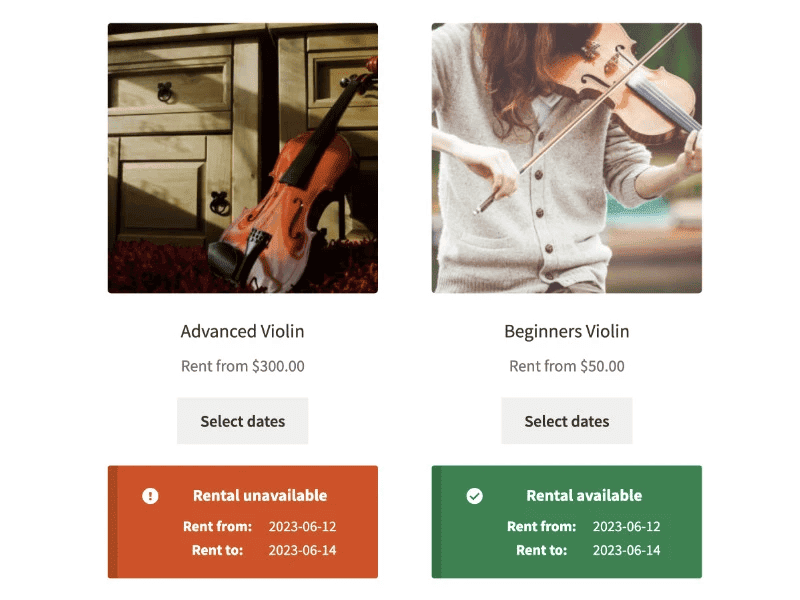Click the 2023-06-14 end date in the red notice
Viewport: 800px width, 600px height.
pyautogui.click(x=303, y=551)
